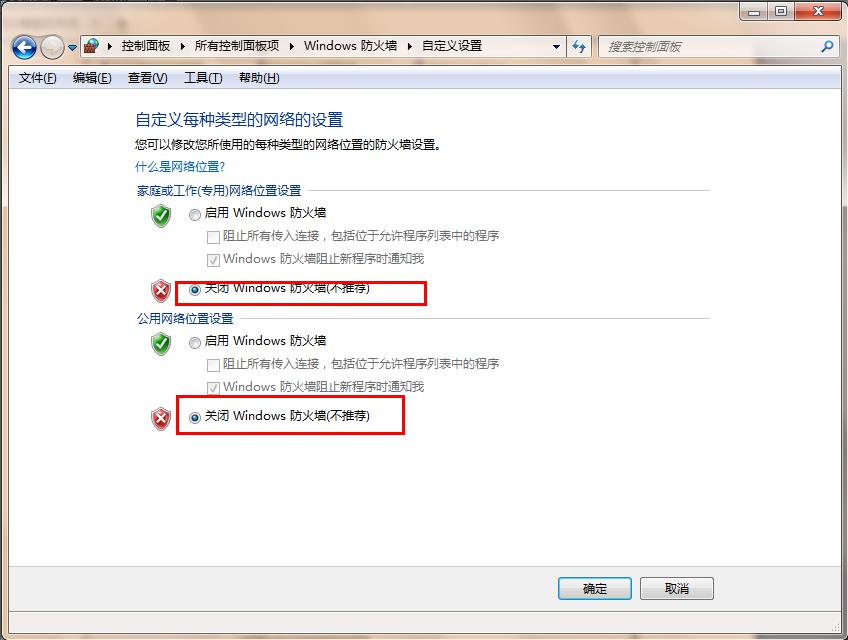Click the refresh icon beside the address bar

pos(579,47)
